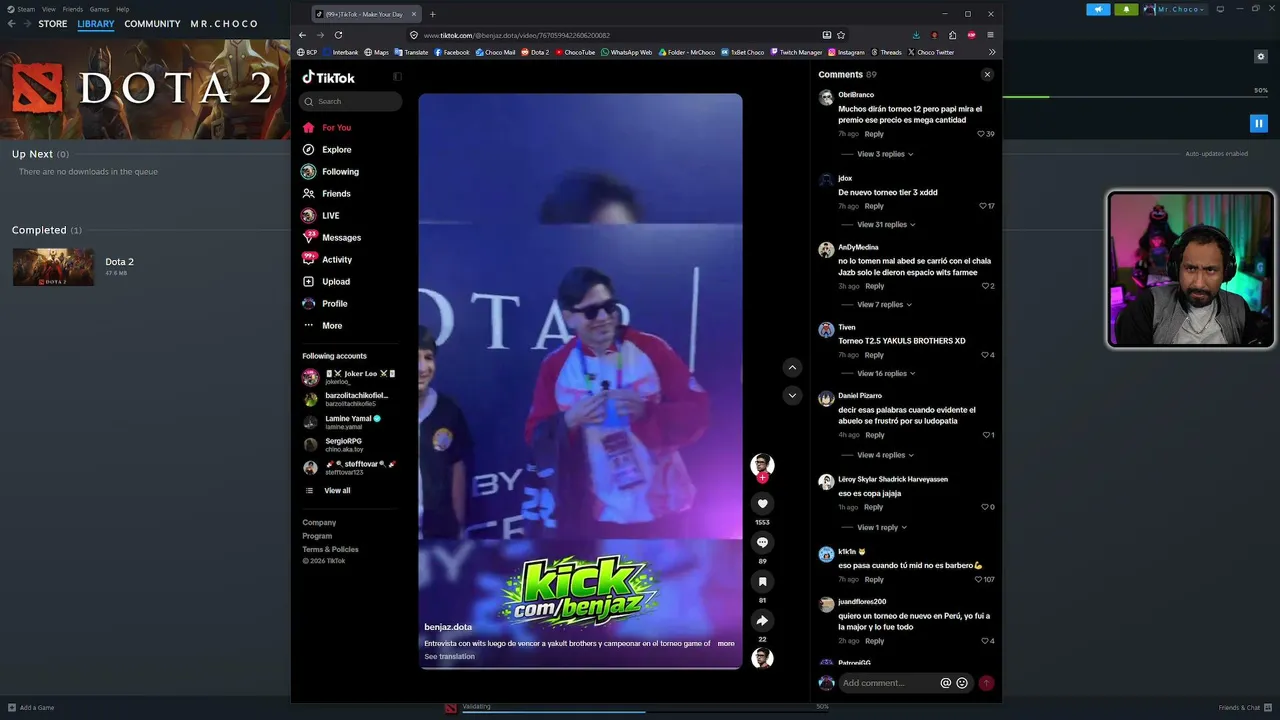Open Steam announcements megaphone button
This screenshot has width=1280, height=720.
pyautogui.click(x=1098, y=9)
